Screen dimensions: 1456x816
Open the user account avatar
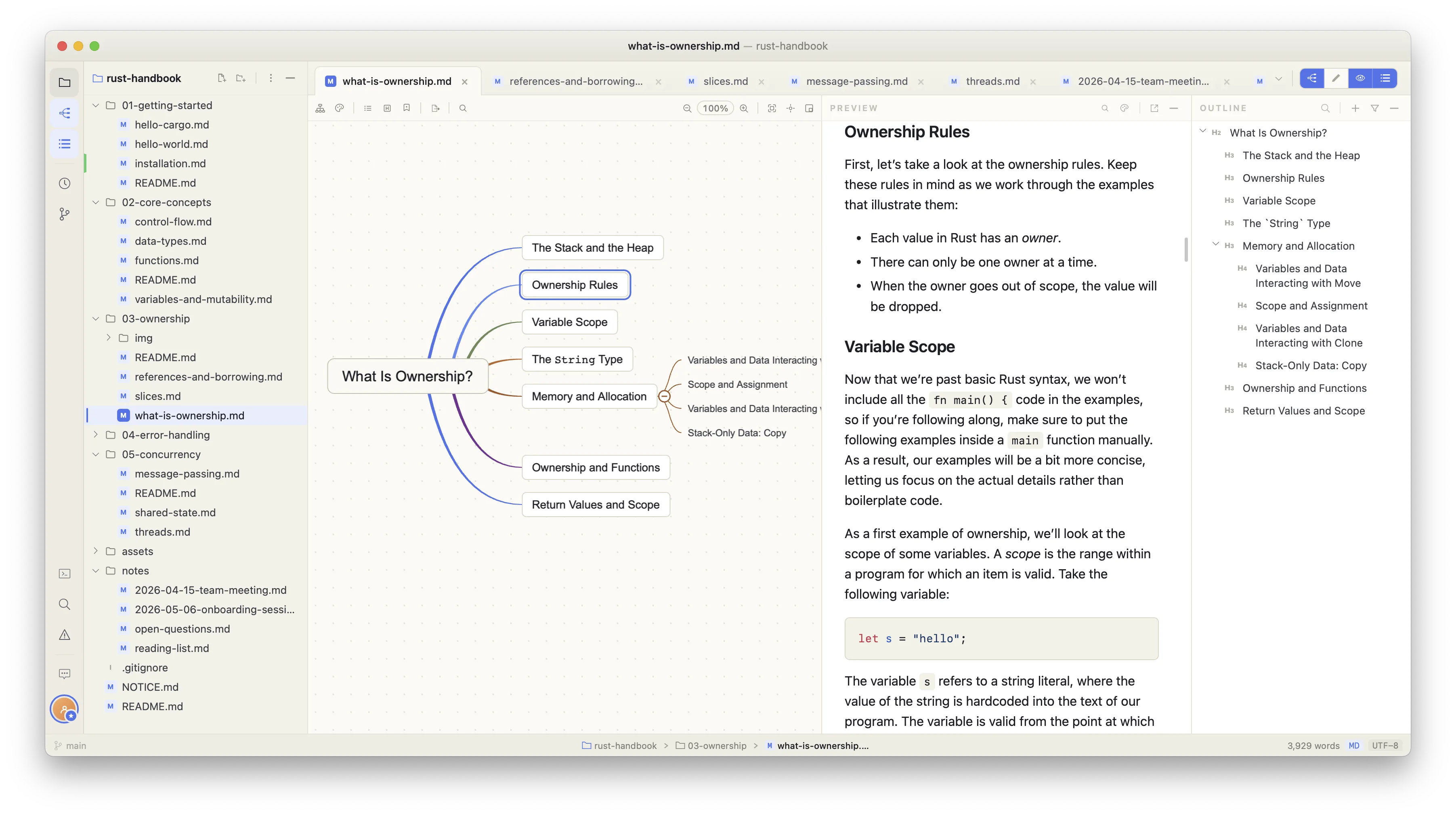tap(65, 709)
